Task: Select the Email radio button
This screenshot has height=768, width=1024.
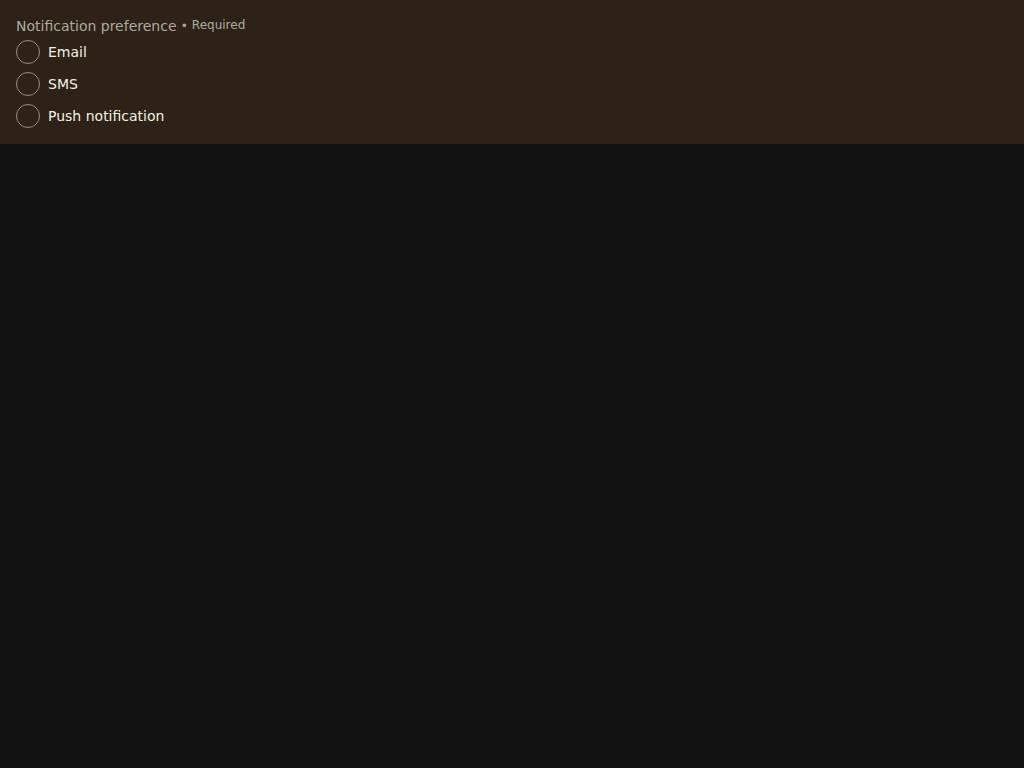Action: click(x=28, y=52)
